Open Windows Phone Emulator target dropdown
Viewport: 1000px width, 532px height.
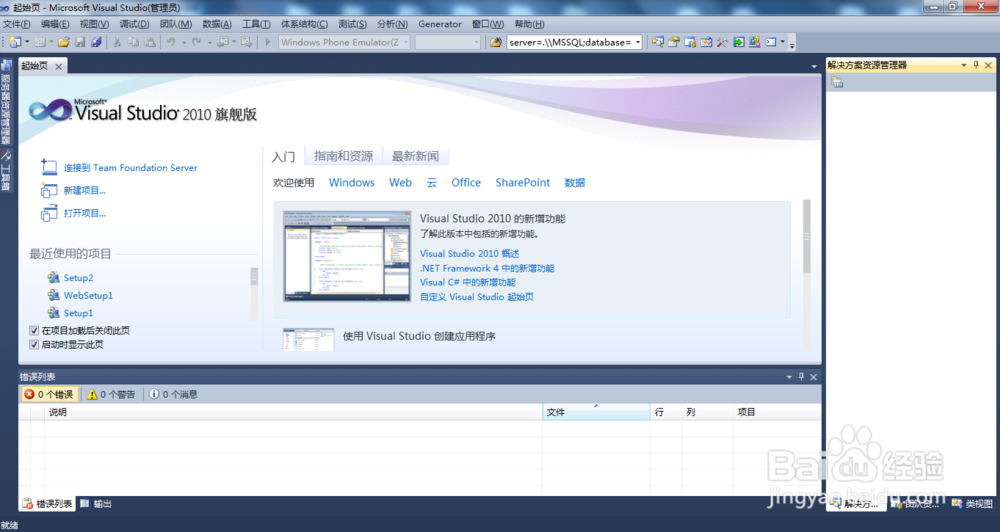click(x=406, y=42)
